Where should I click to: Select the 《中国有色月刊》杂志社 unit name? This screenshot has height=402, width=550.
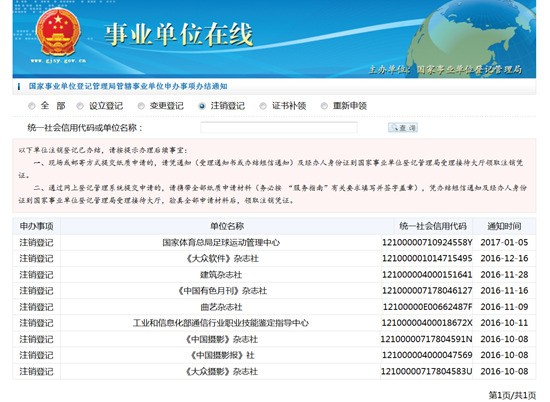point(221,291)
